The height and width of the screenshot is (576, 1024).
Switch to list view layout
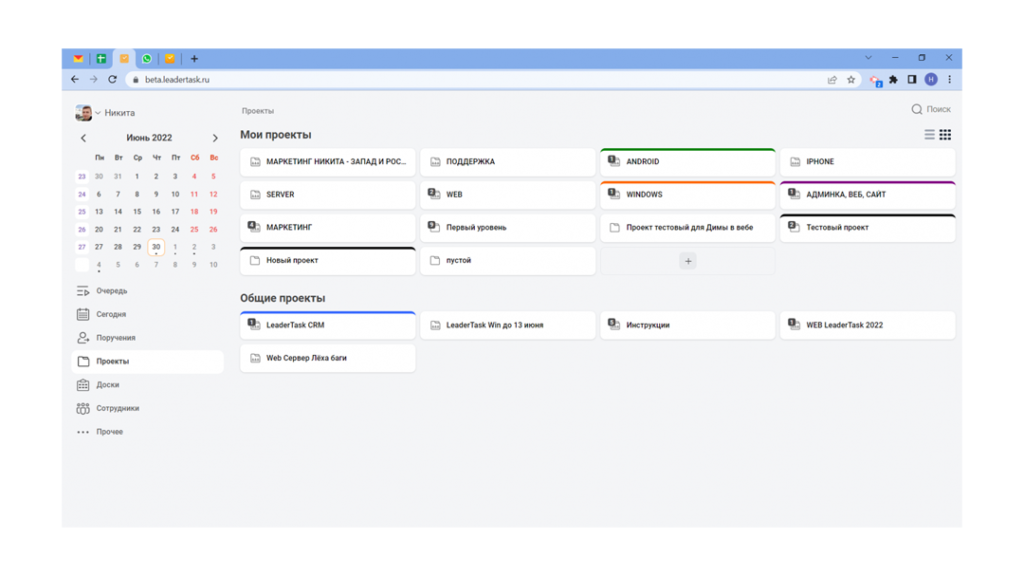click(x=929, y=135)
